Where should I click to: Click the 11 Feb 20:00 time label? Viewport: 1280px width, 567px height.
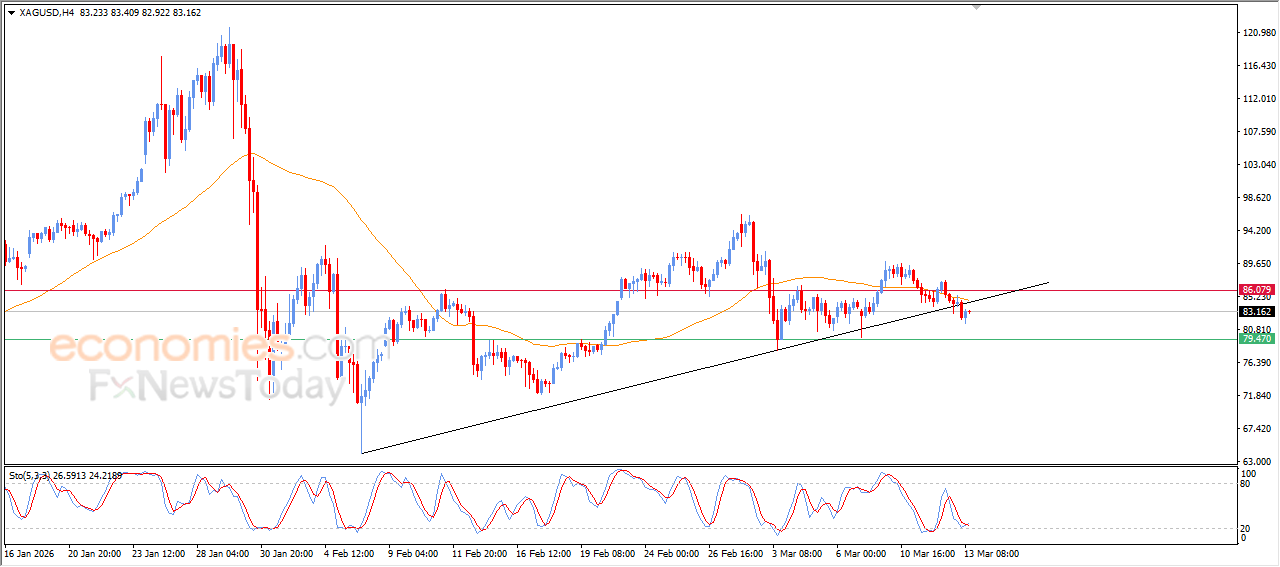(479, 552)
